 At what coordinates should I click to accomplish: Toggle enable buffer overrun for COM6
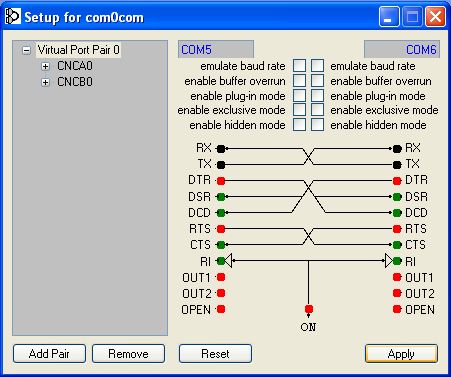pyautogui.click(x=317, y=81)
